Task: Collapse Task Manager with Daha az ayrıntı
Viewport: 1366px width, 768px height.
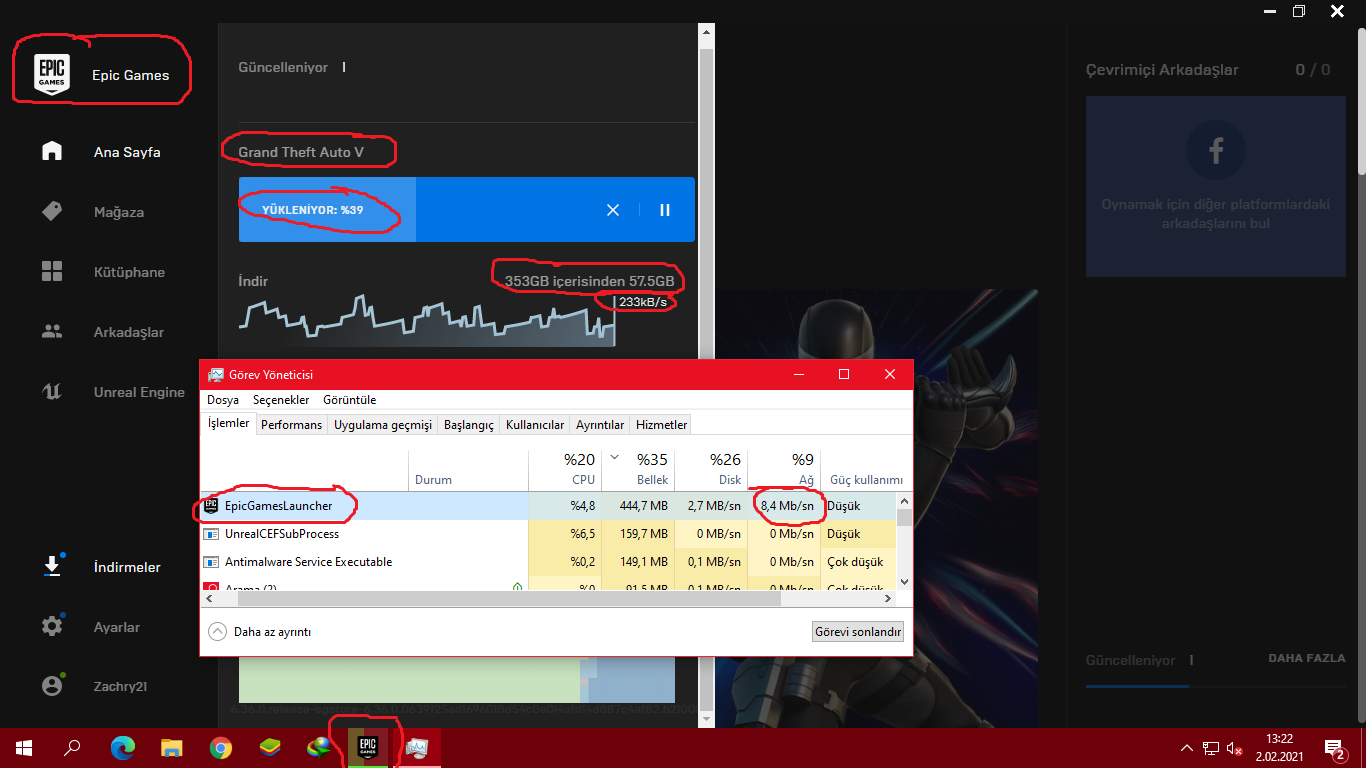Action: [259, 632]
